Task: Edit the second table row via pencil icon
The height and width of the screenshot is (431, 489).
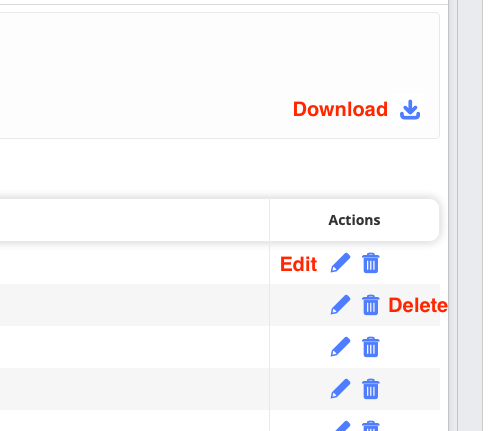Action: 340,305
